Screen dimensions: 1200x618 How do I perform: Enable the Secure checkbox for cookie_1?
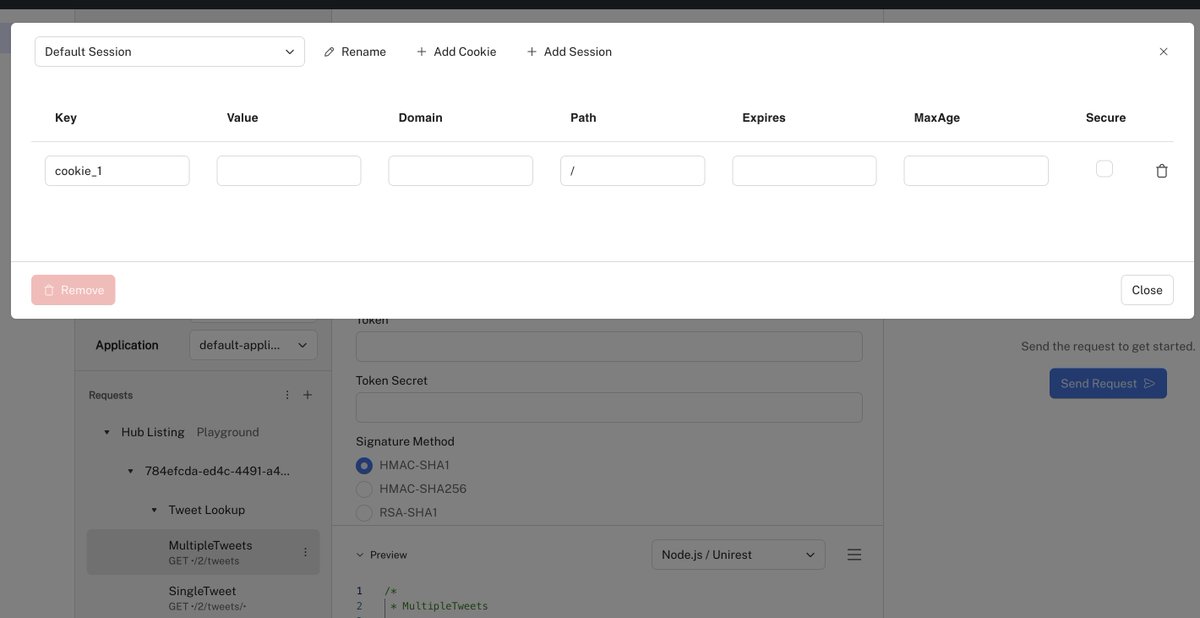tap(1104, 168)
